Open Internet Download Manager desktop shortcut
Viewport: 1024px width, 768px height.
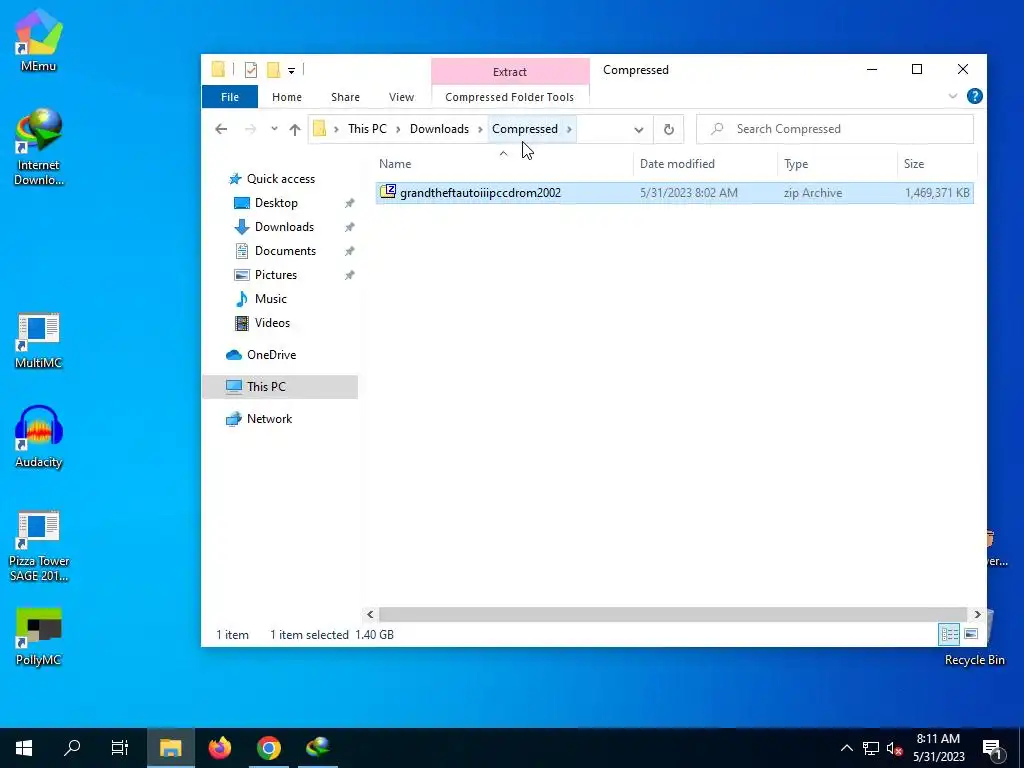pos(39,147)
